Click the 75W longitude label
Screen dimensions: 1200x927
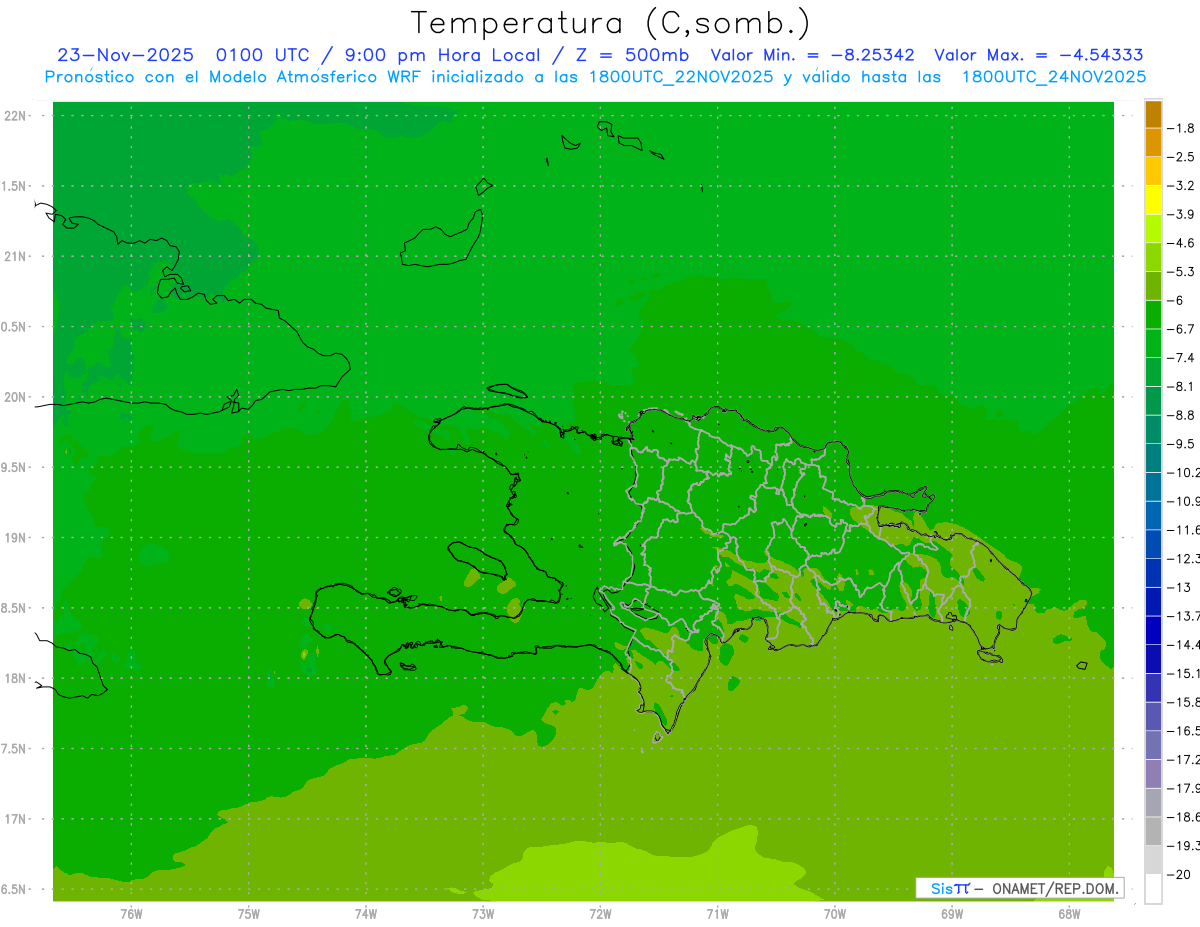pos(249,913)
